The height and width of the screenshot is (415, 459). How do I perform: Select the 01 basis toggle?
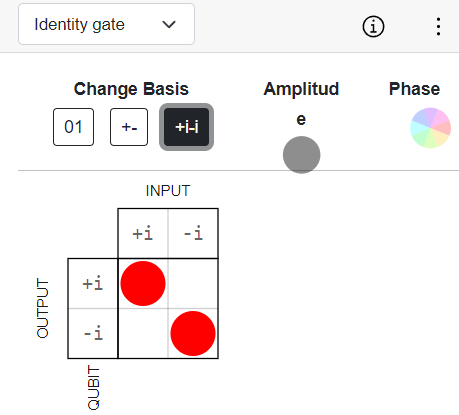point(73,127)
